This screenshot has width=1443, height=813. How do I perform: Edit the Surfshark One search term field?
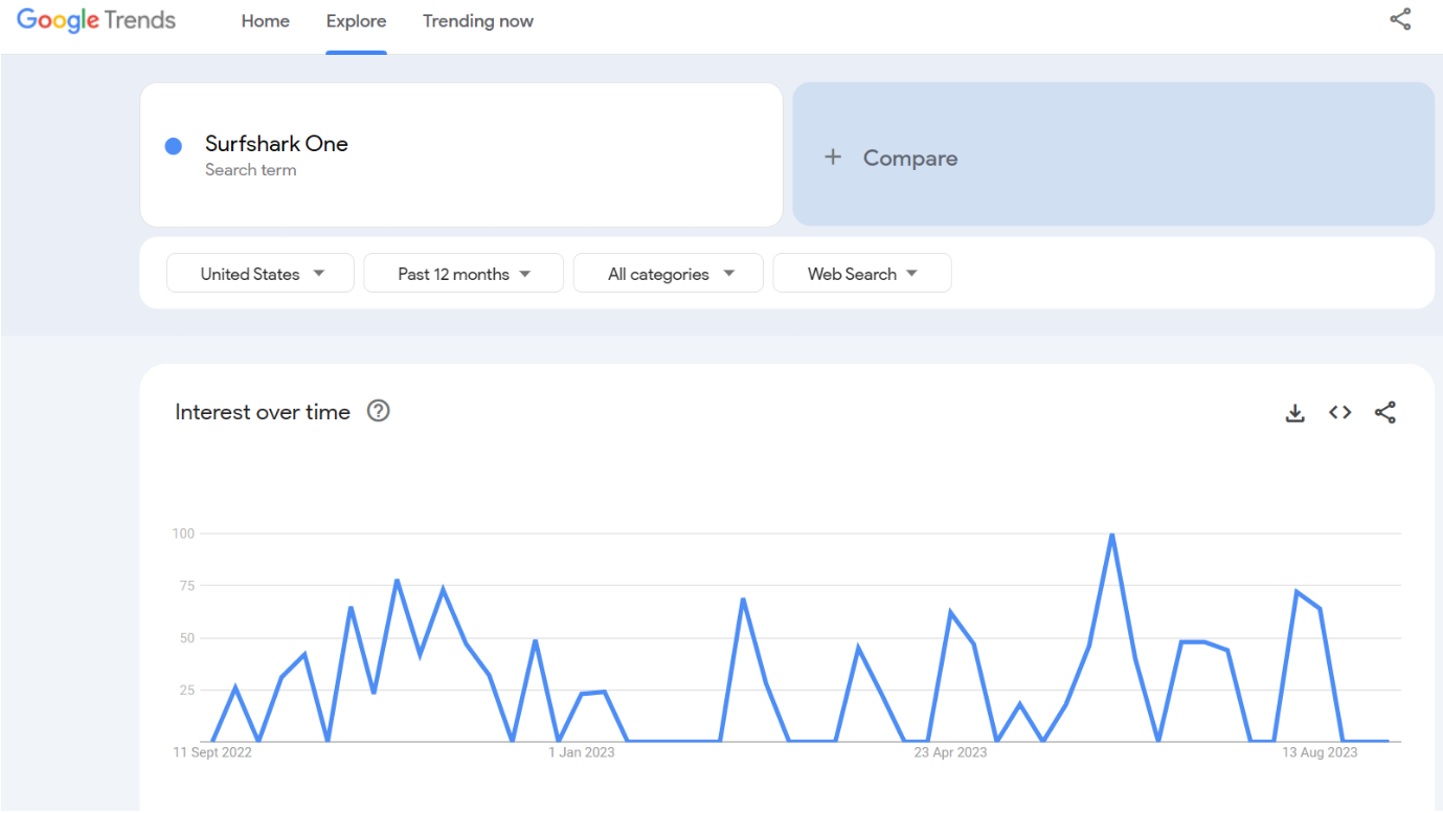461,155
